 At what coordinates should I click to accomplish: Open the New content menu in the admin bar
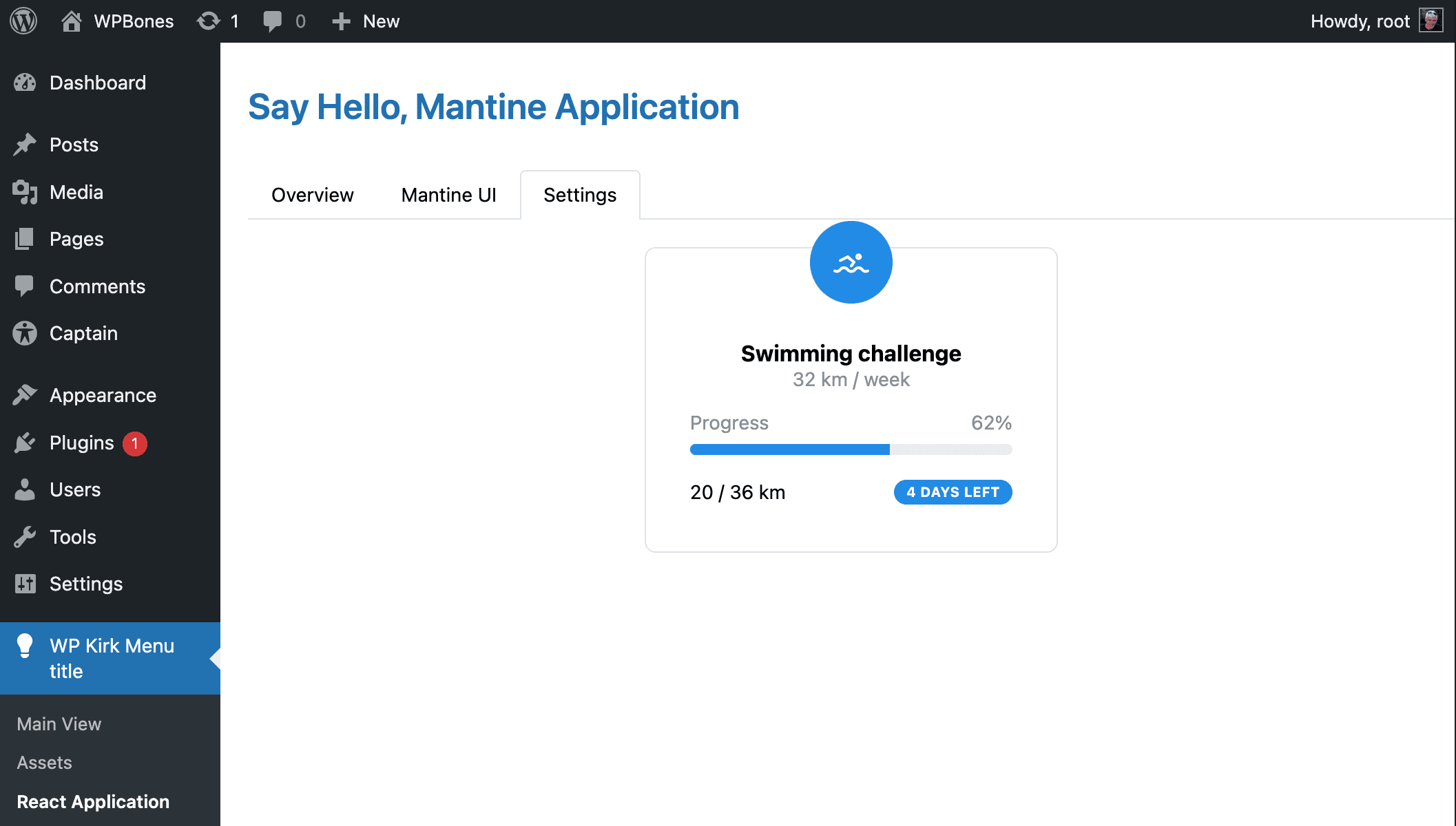365,21
